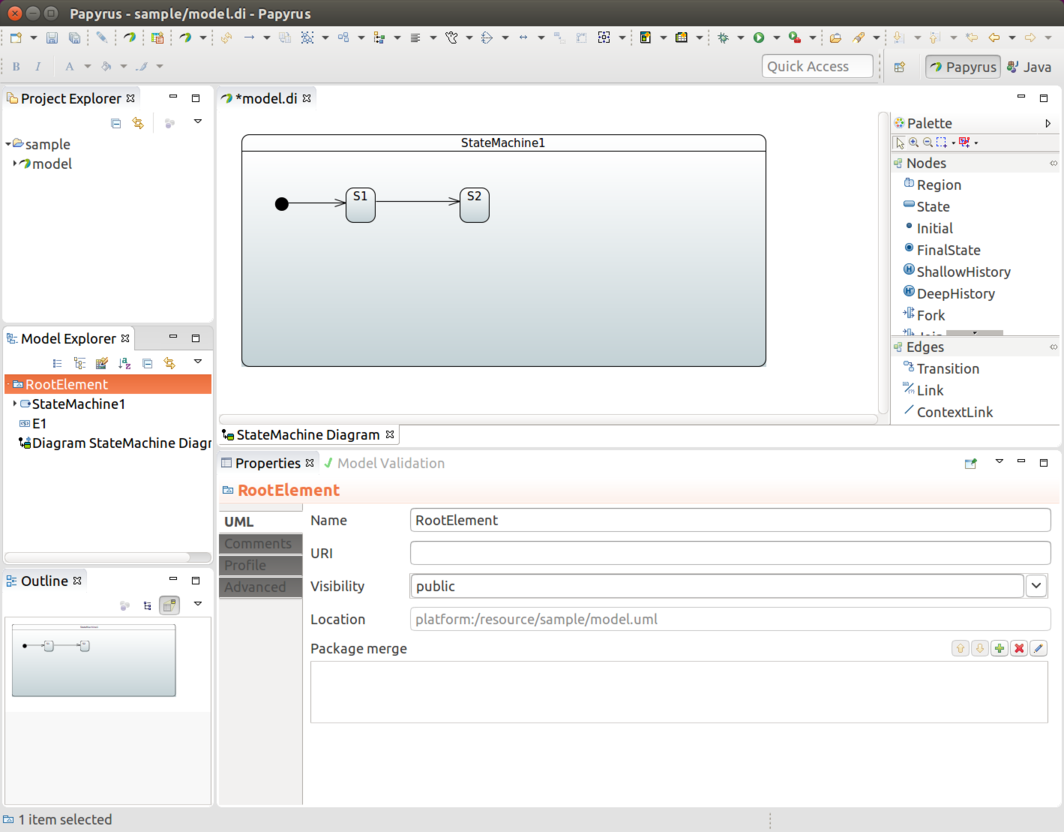The width and height of the screenshot is (1064, 832).
Task: Click the pencil edit Package merge button
Action: tap(1038, 649)
